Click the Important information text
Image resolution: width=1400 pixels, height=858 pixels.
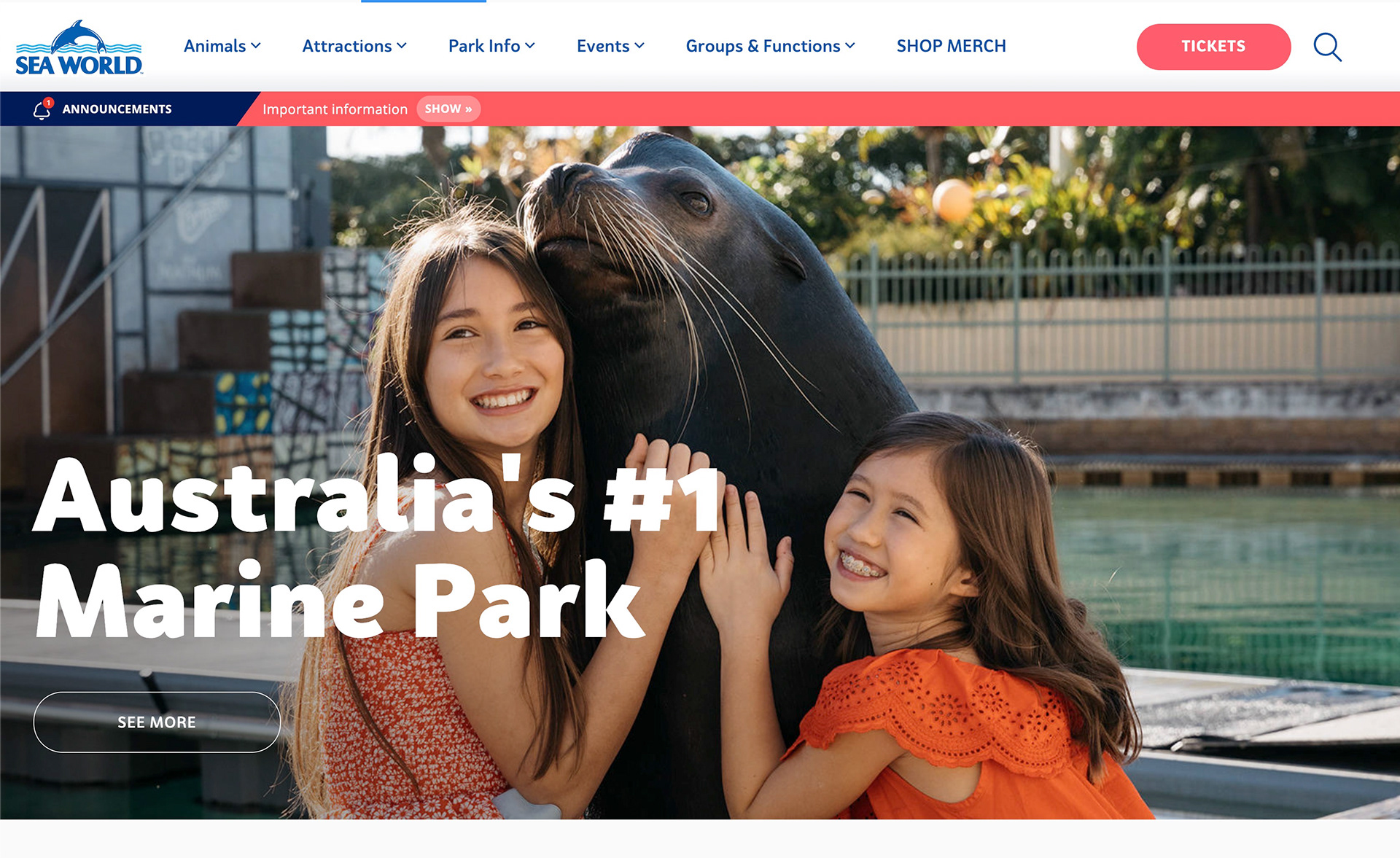click(x=335, y=109)
